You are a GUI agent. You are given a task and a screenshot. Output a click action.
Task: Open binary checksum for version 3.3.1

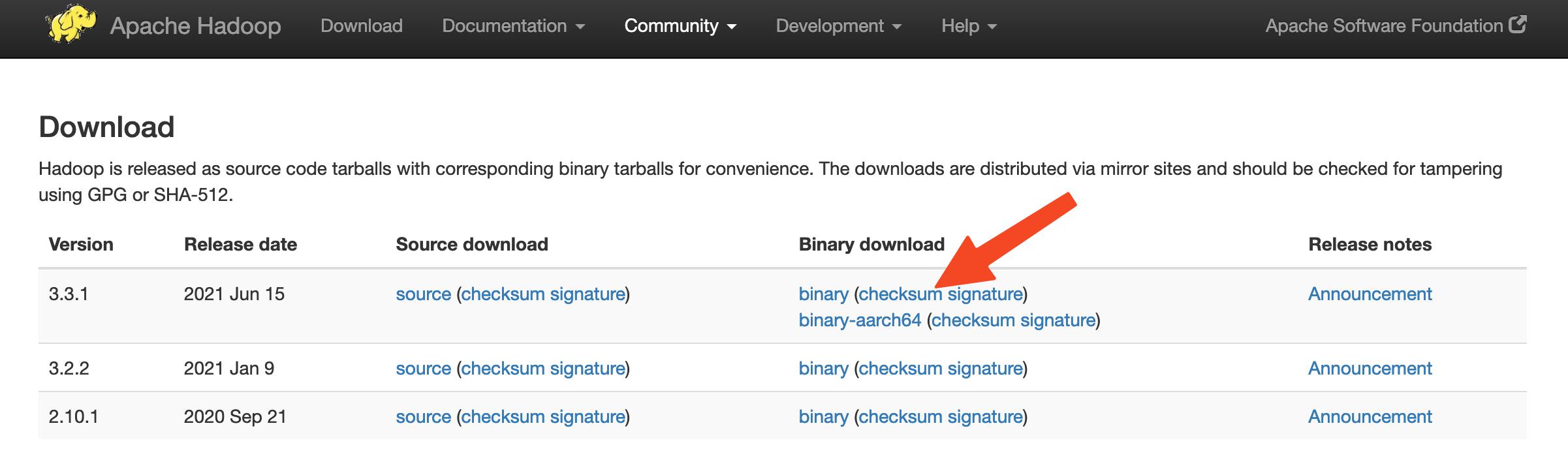coord(900,294)
